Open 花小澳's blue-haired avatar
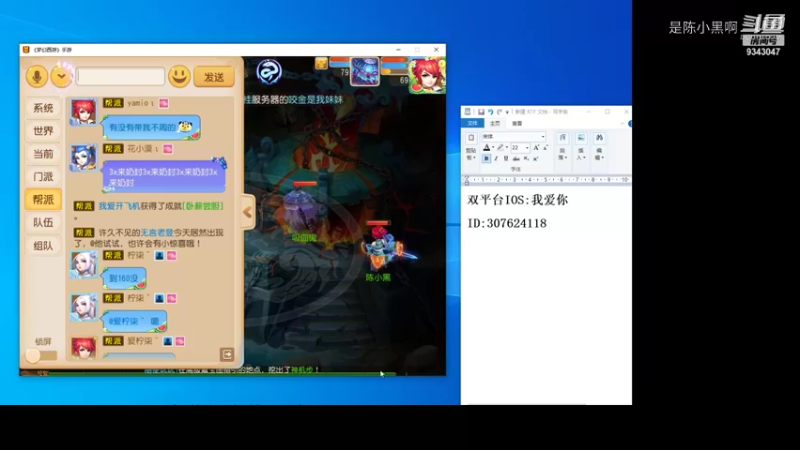Image resolution: width=800 pixels, height=450 pixels. pyautogui.click(x=83, y=157)
